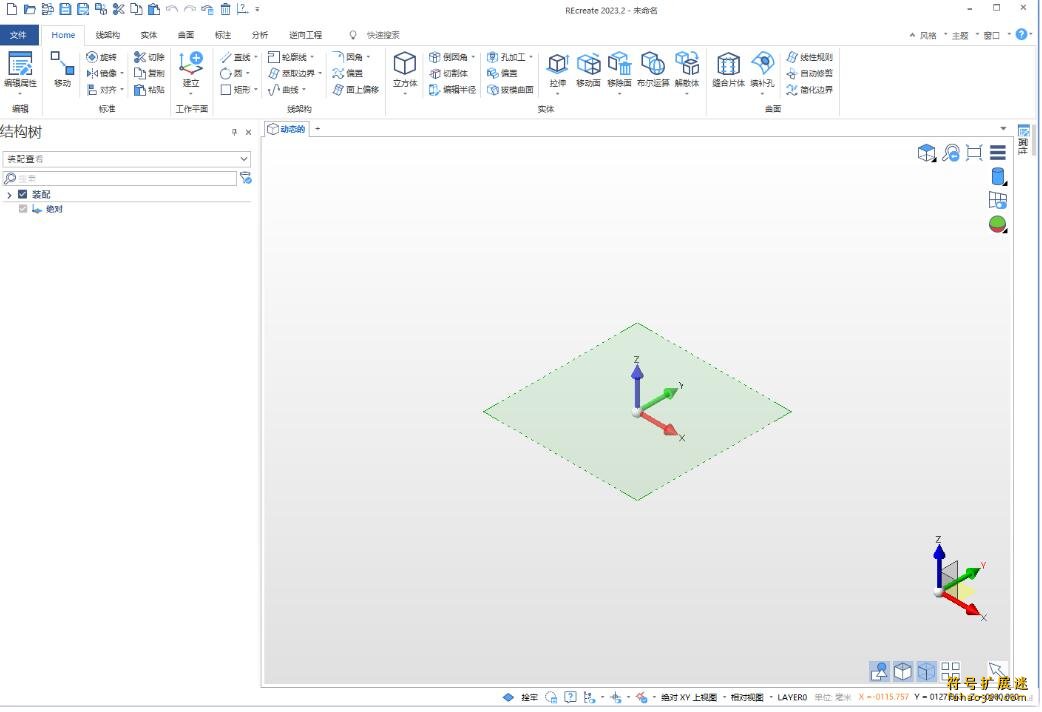Click the structure tree search field
This screenshot has width=1042, height=712.
120,178
